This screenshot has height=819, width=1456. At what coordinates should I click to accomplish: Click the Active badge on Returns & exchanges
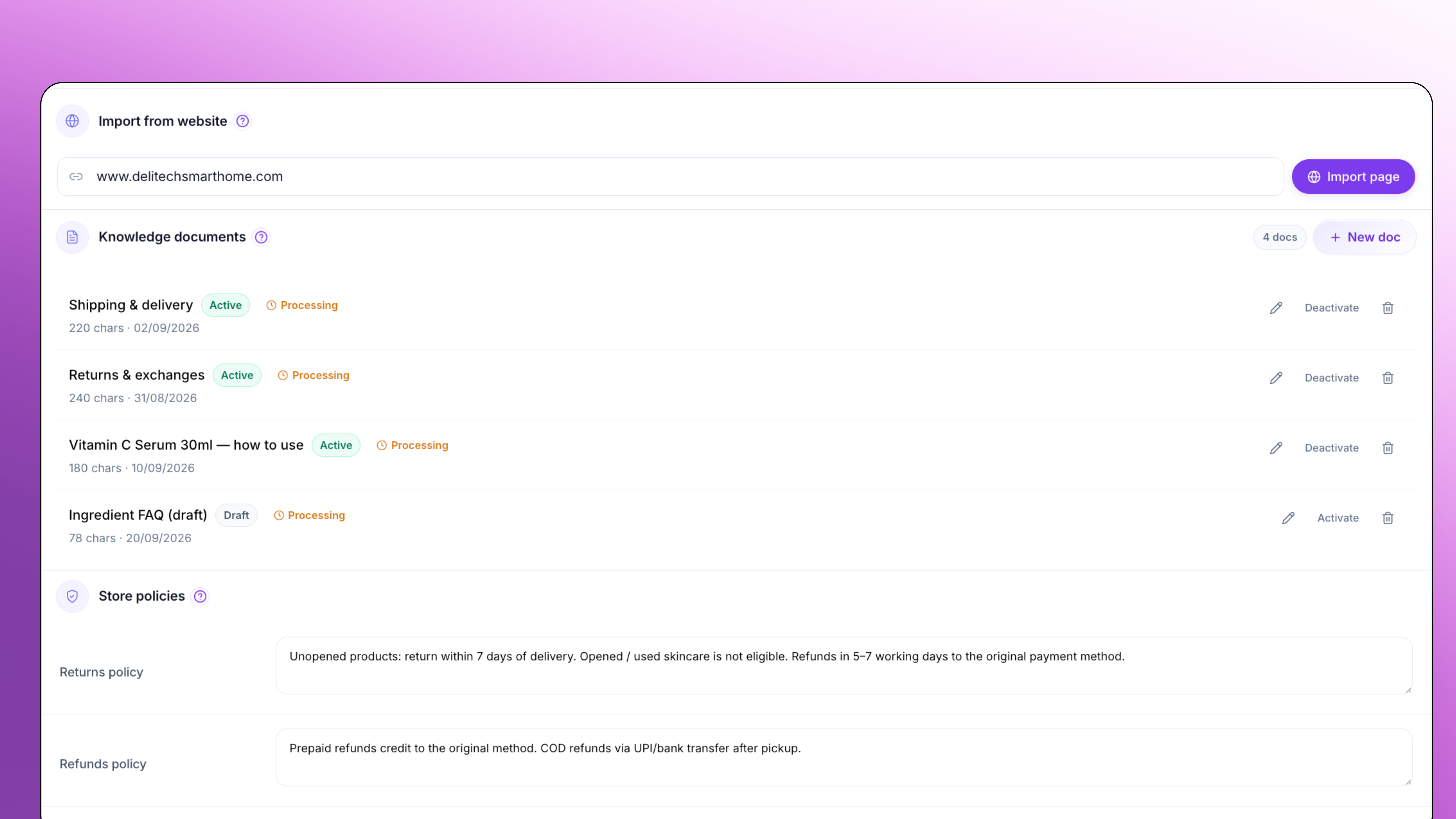coord(237,375)
